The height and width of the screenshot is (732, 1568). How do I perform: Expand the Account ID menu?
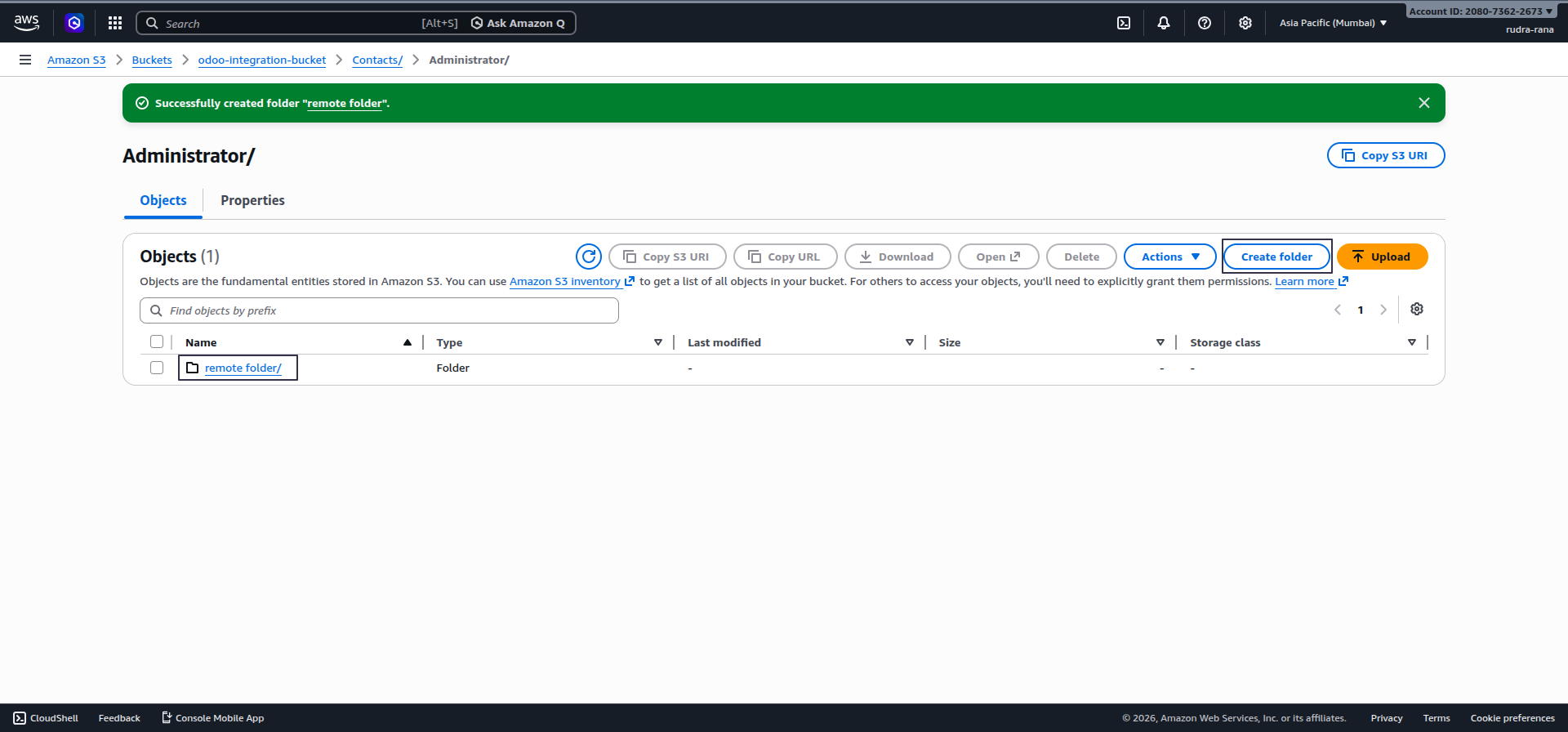(1481, 11)
